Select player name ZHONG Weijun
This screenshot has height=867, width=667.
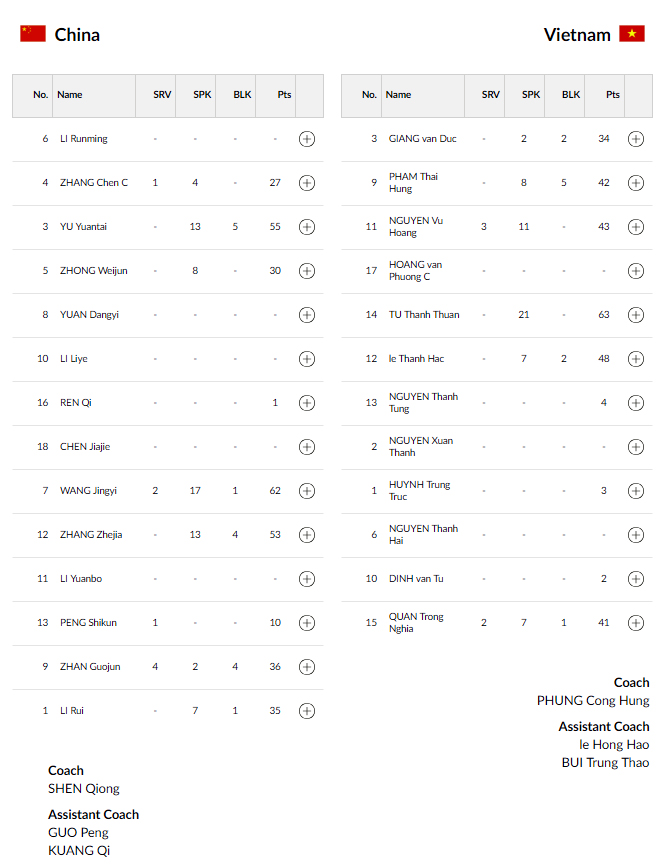click(93, 270)
